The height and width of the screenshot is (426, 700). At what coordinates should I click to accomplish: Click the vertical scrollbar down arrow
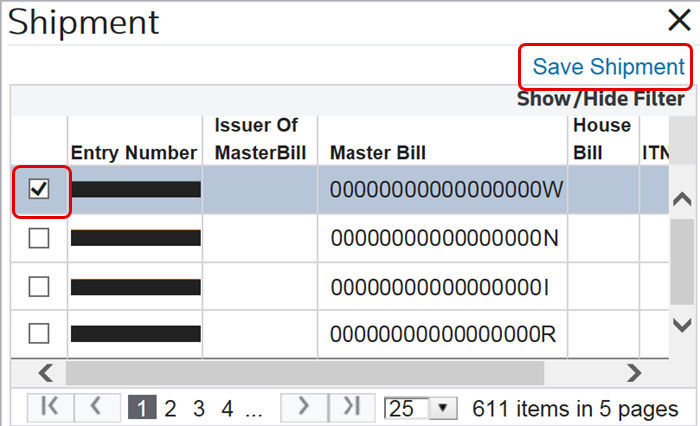(x=682, y=325)
